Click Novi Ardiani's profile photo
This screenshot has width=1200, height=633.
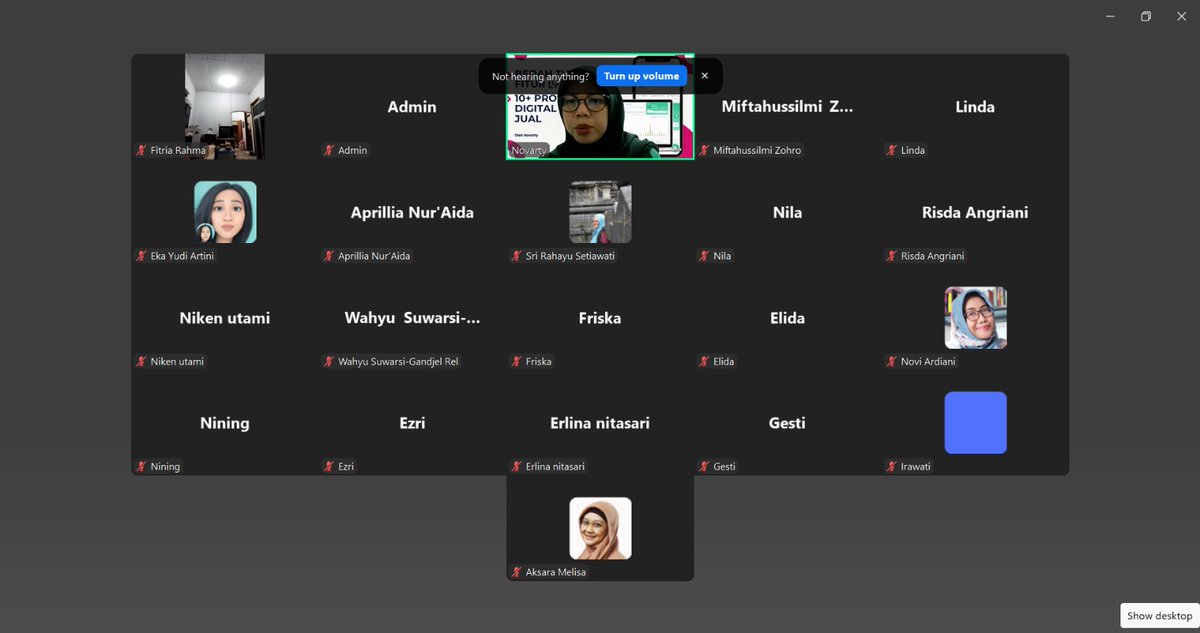click(975, 317)
